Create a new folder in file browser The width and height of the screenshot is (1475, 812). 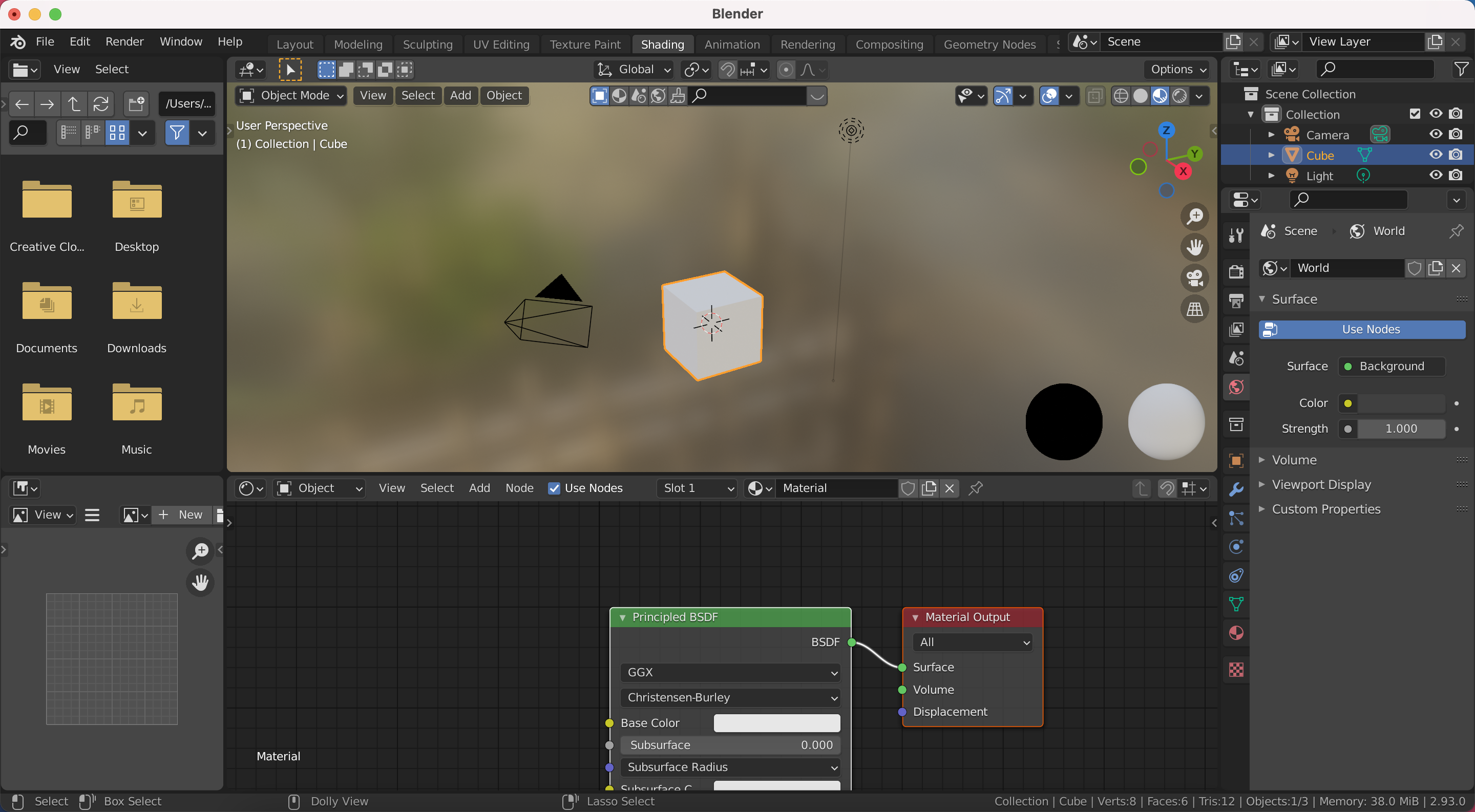pos(136,103)
